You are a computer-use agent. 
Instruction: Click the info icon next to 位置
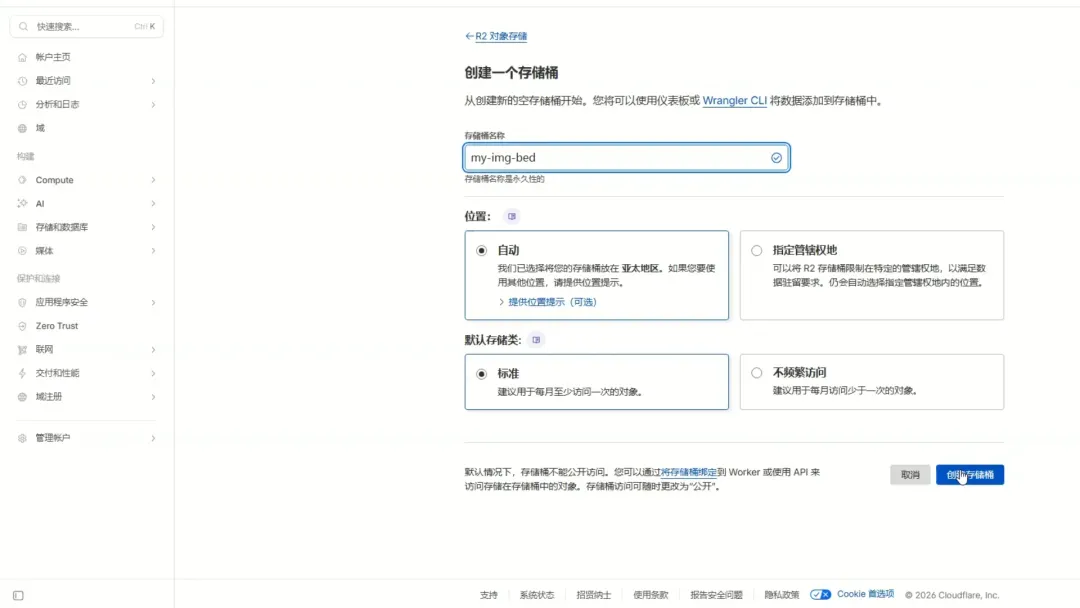(x=511, y=215)
